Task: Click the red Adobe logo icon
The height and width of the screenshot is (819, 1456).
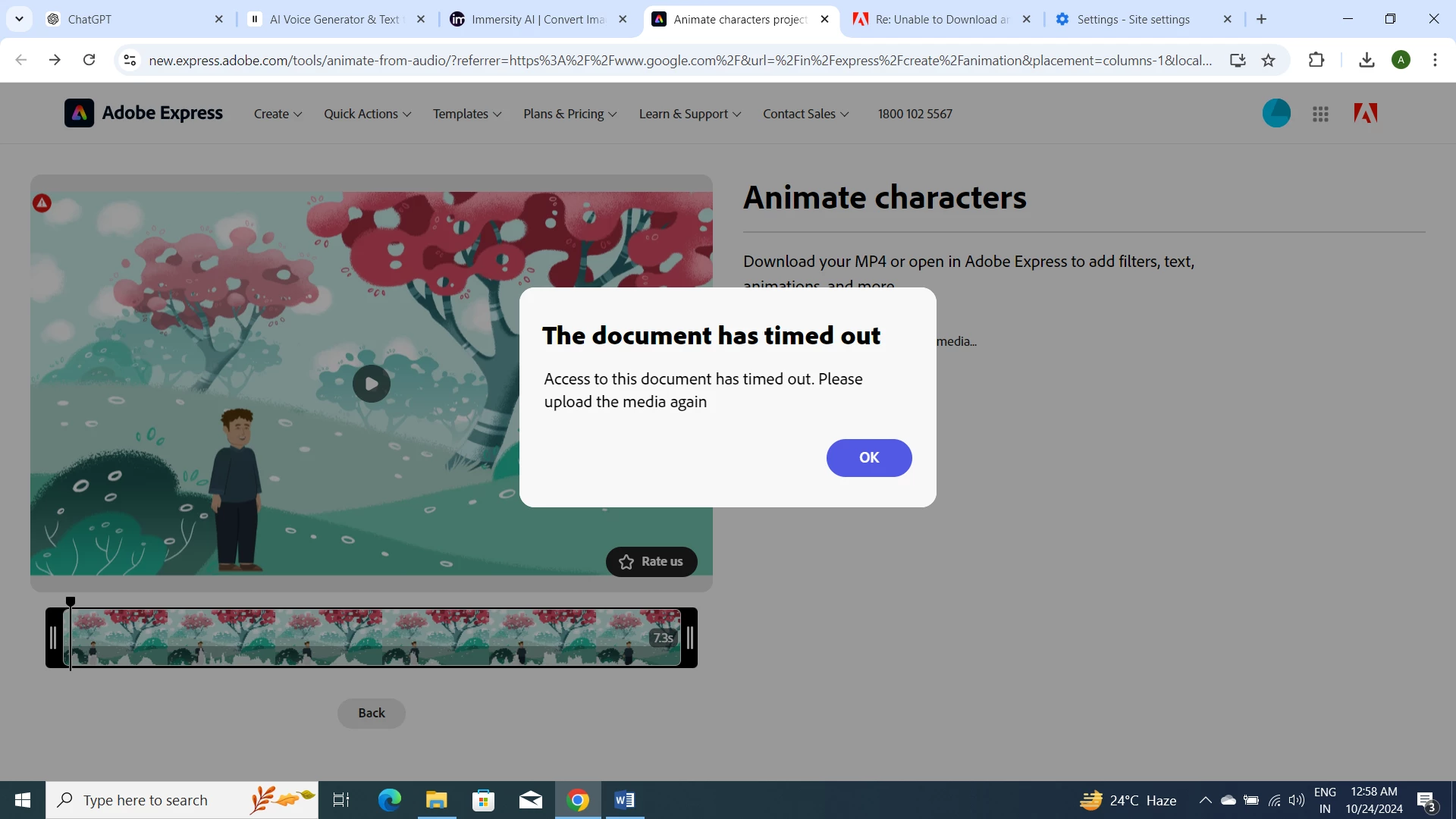Action: coord(1365,114)
